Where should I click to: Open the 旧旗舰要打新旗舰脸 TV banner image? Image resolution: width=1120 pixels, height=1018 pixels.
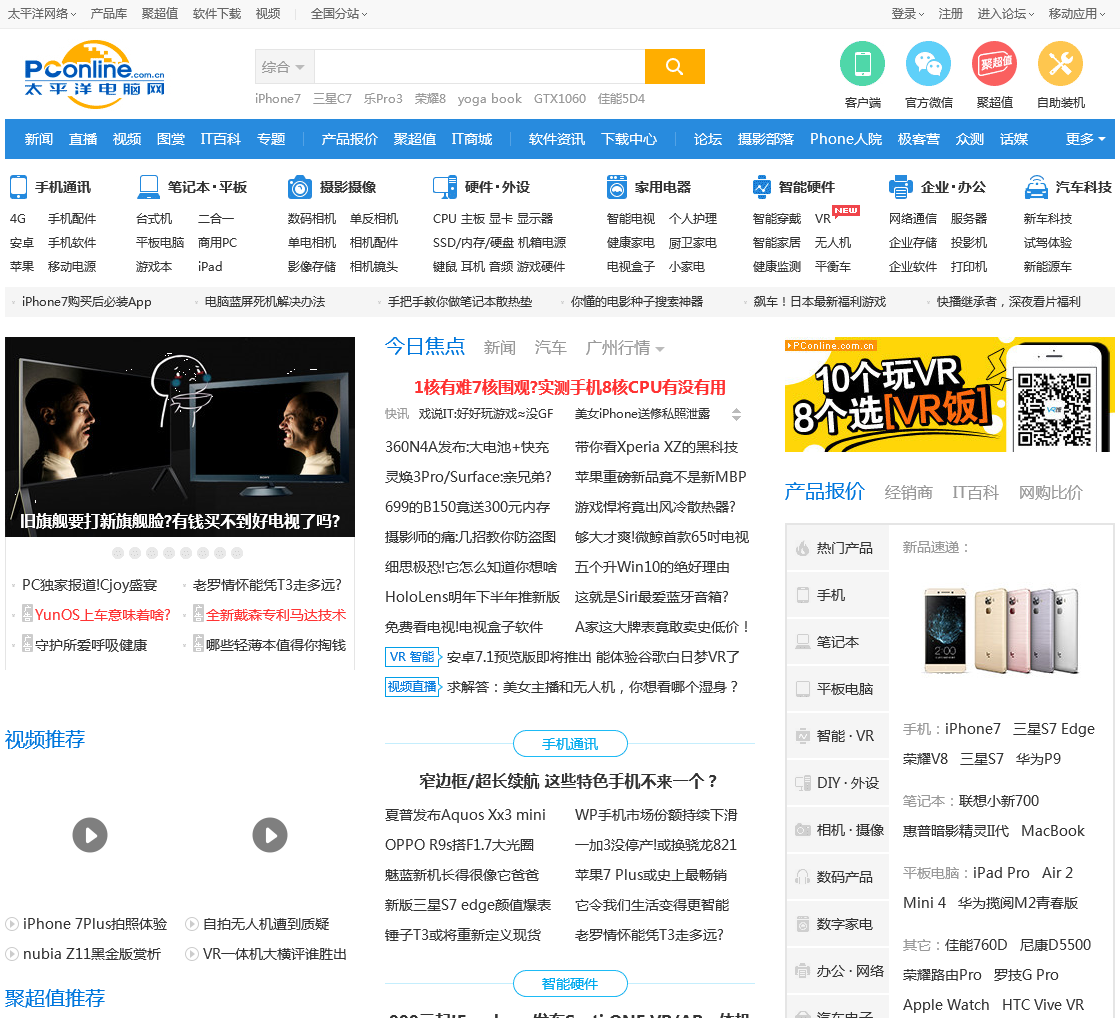coord(180,436)
